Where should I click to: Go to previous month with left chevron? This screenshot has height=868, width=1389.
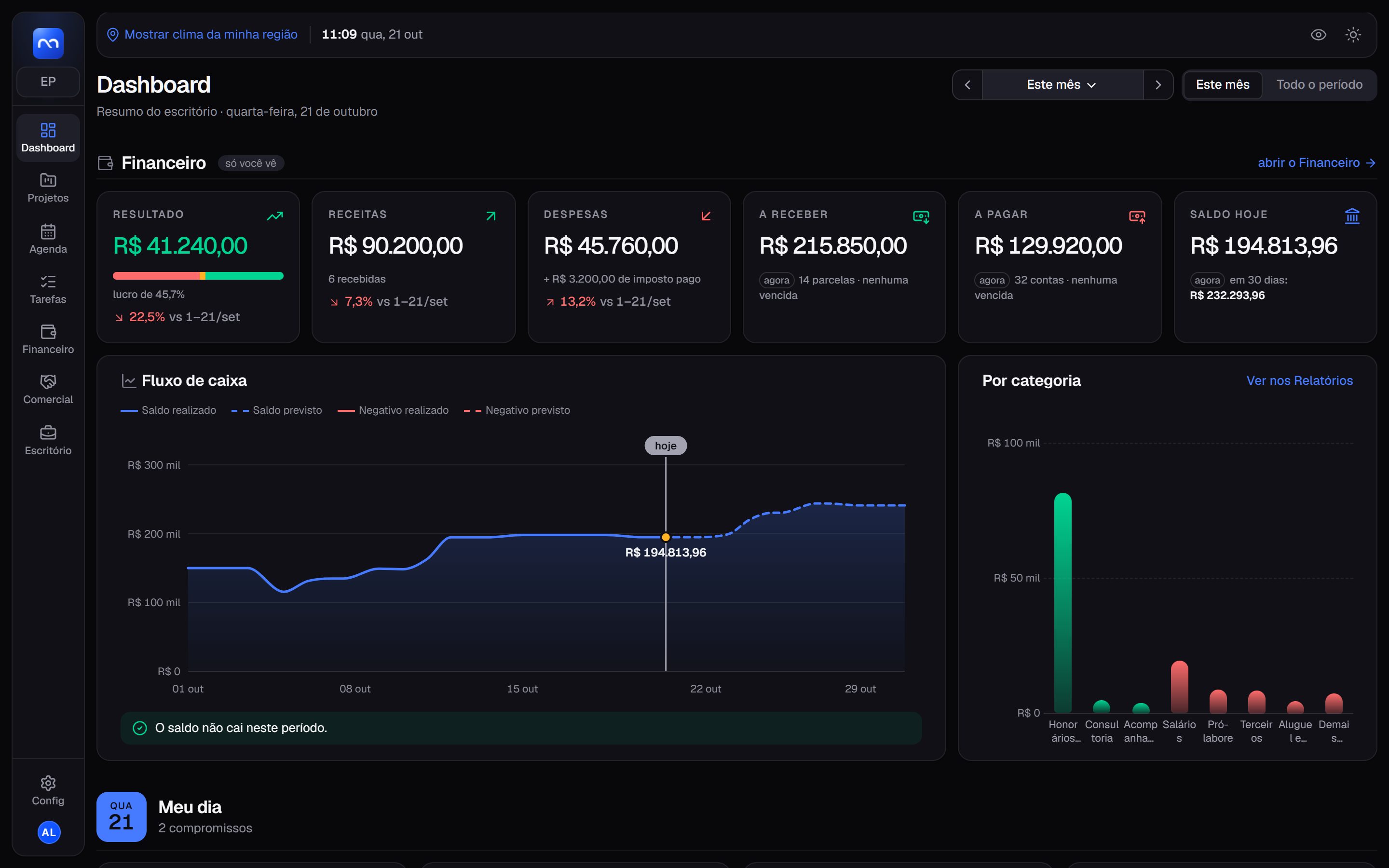click(967, 85)
